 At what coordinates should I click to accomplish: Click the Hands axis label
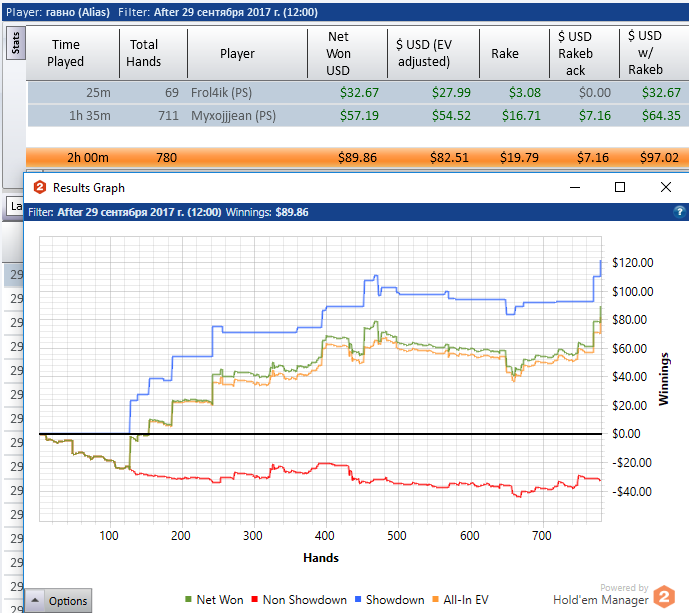(321, 558)
